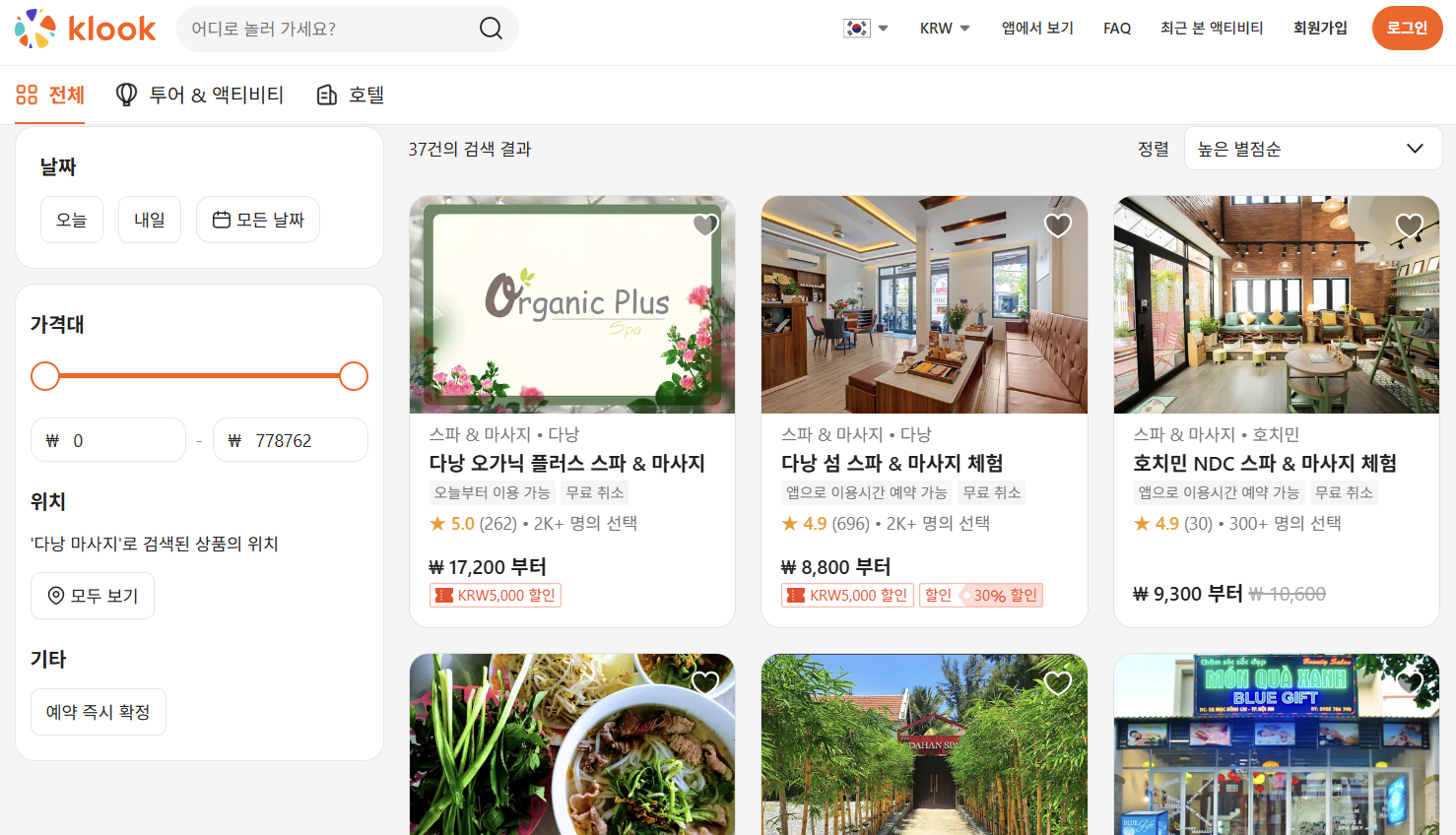The height and width of the screenshot is (835, 1456).
Task: Click the 4.9 (696) rating text
Action: click(826, 523)
